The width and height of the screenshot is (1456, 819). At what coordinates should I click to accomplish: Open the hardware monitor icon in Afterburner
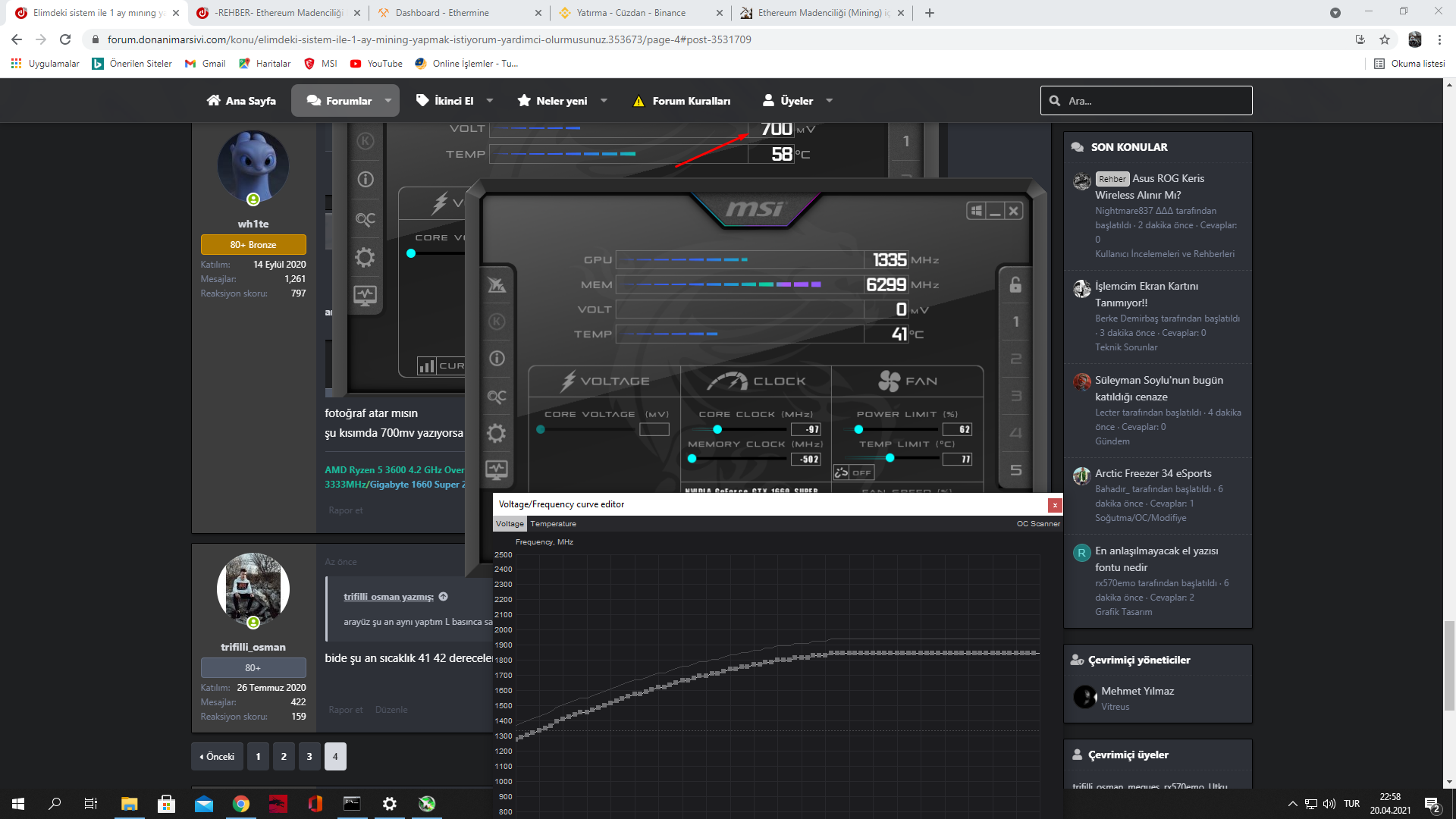[497, 469]
